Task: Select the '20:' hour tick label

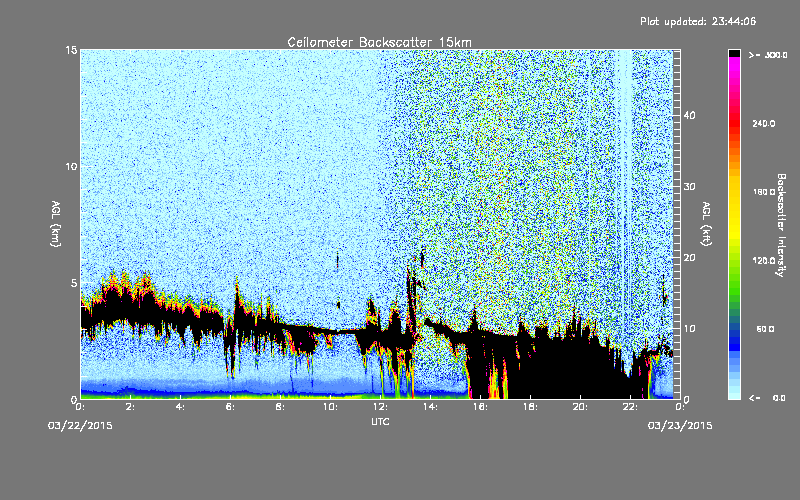Action: point(581,407)
